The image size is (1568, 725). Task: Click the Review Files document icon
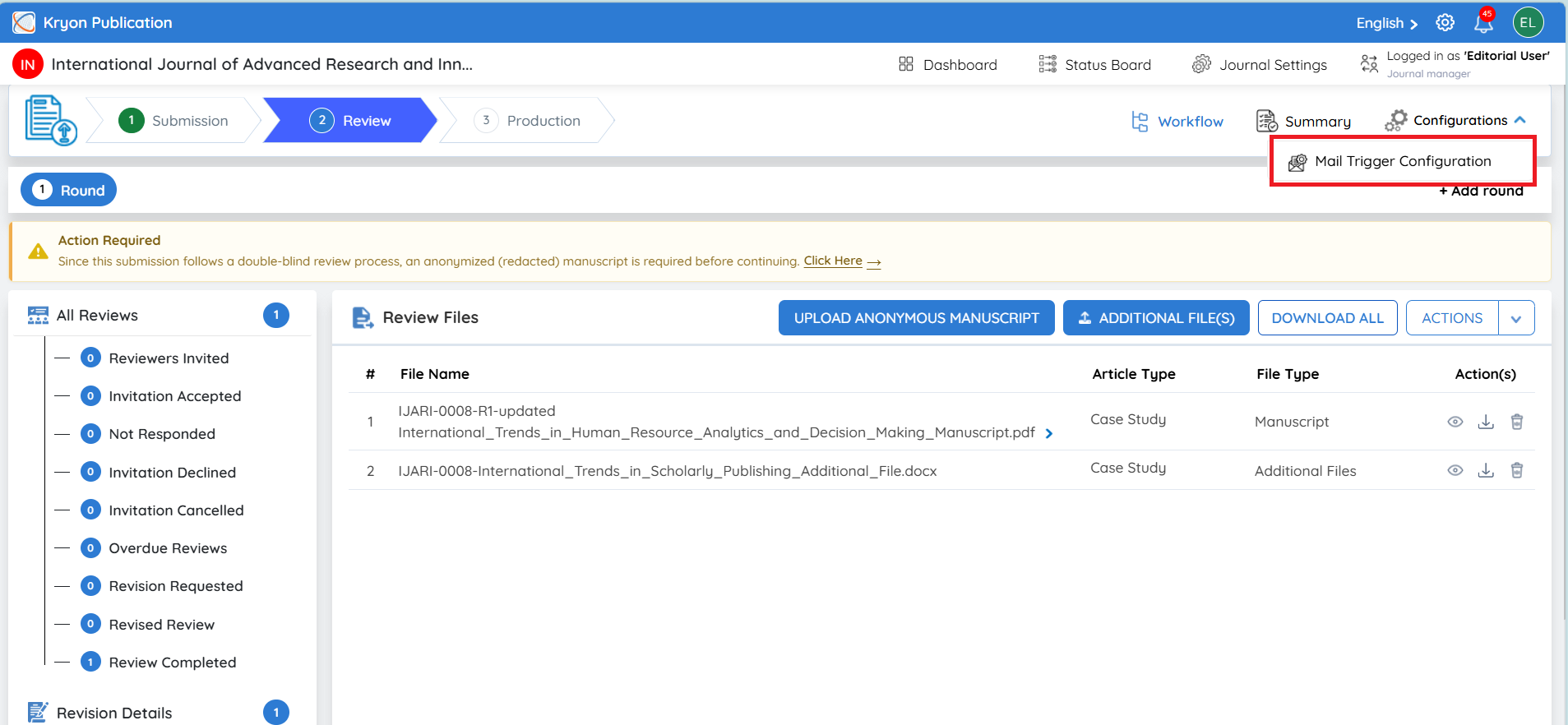363,317
